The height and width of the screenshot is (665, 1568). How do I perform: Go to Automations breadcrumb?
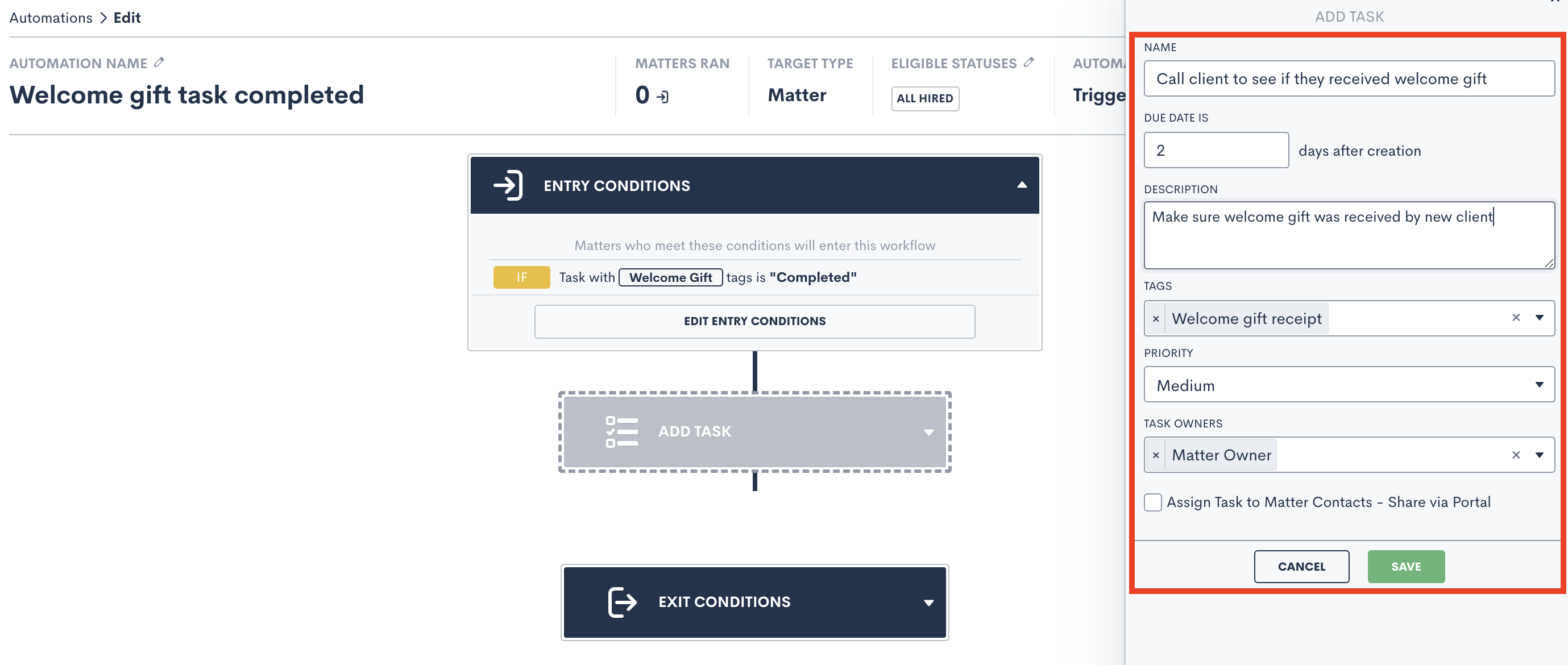51,18
